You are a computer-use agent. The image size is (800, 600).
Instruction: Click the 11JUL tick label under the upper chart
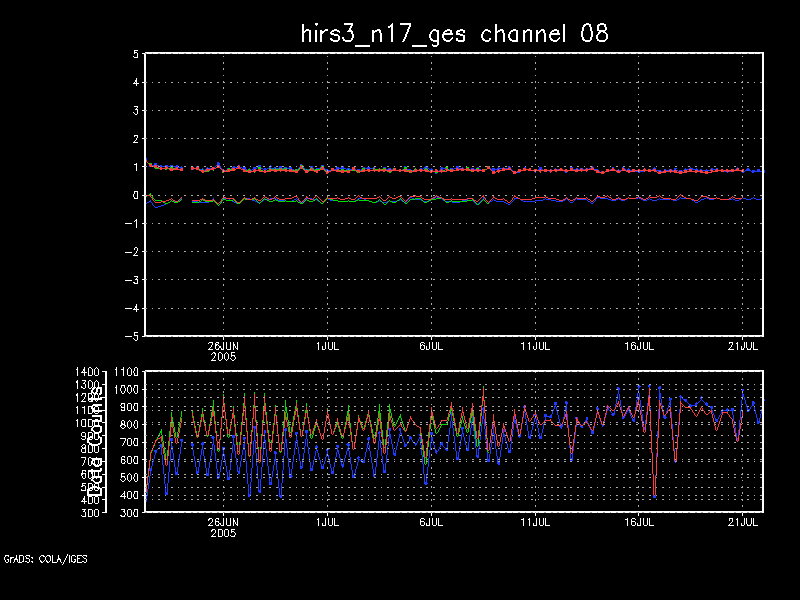point(535,345)
